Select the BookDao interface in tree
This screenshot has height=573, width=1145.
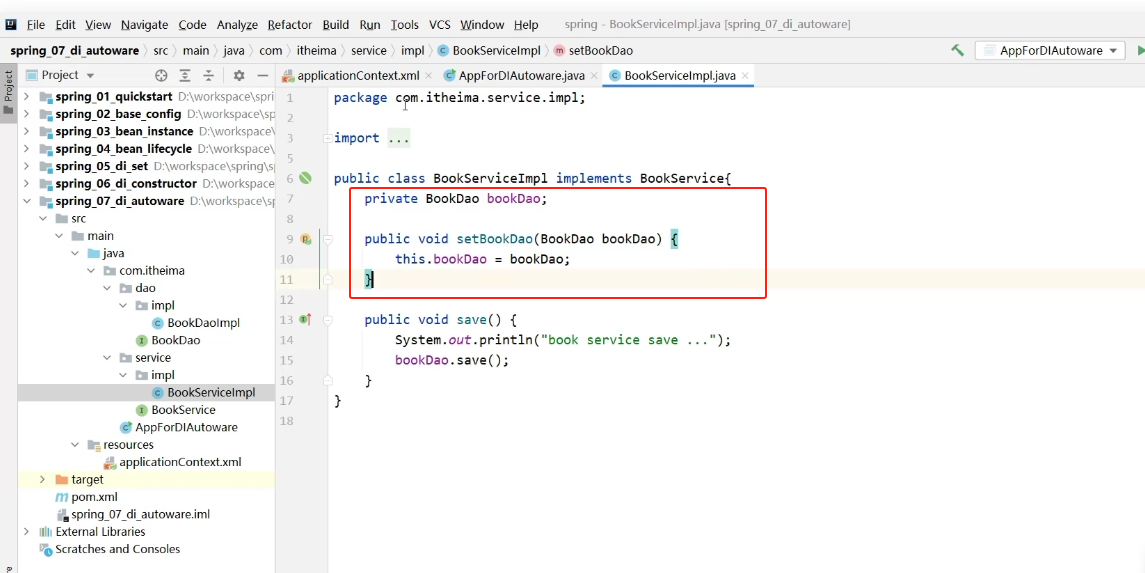[168, 340]
